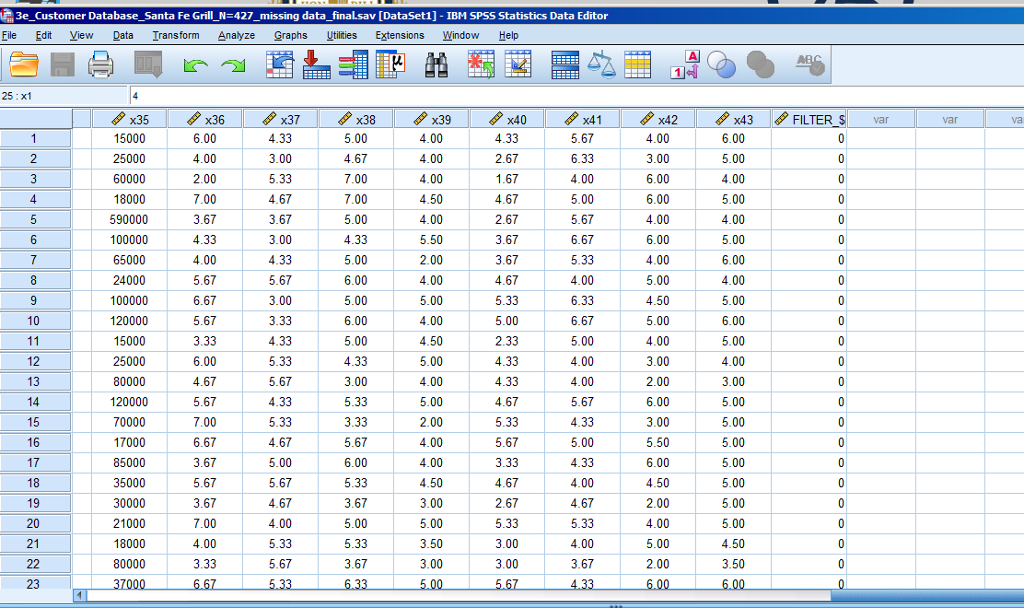Open data document folder icon
The width and height of the screenshot is (1024, 608).
pos(24,65)
